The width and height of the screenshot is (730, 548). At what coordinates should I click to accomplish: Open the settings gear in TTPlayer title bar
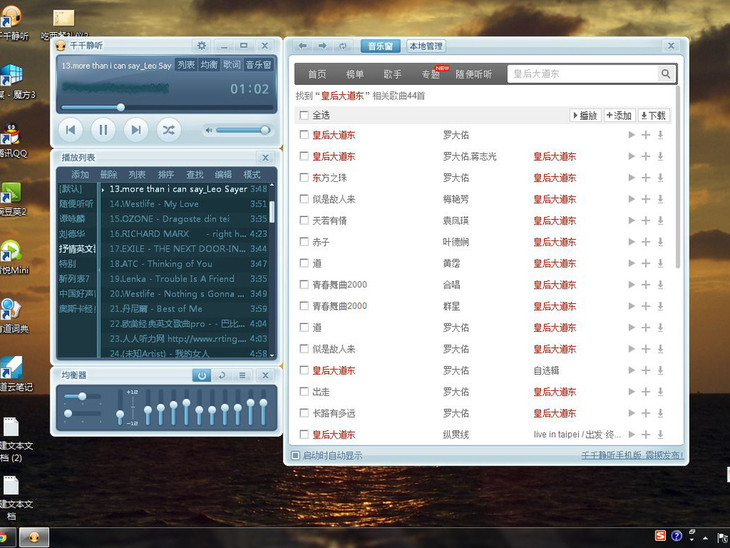coord(202,46)
